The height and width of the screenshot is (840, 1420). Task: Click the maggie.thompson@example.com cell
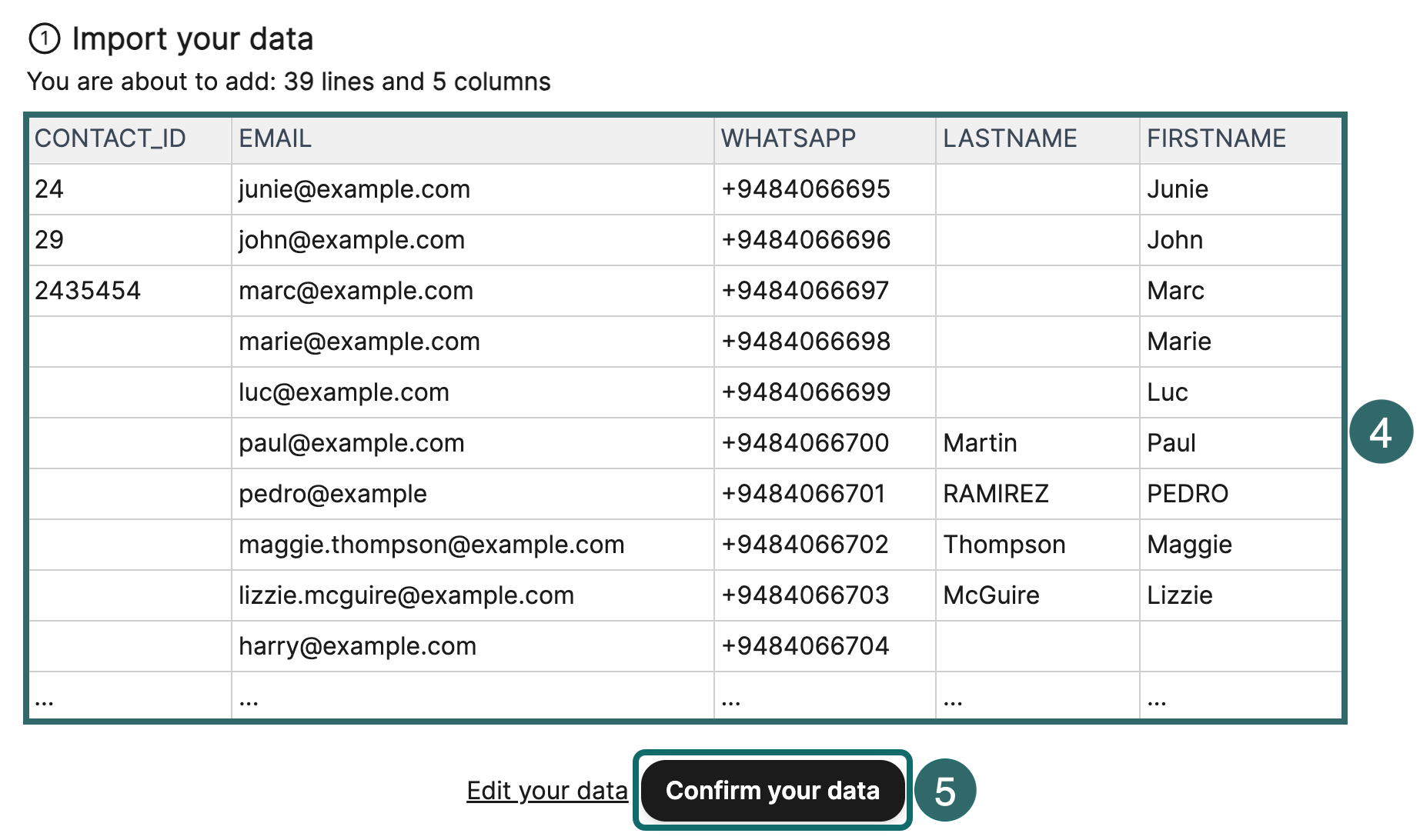click(x=431, y=545)
